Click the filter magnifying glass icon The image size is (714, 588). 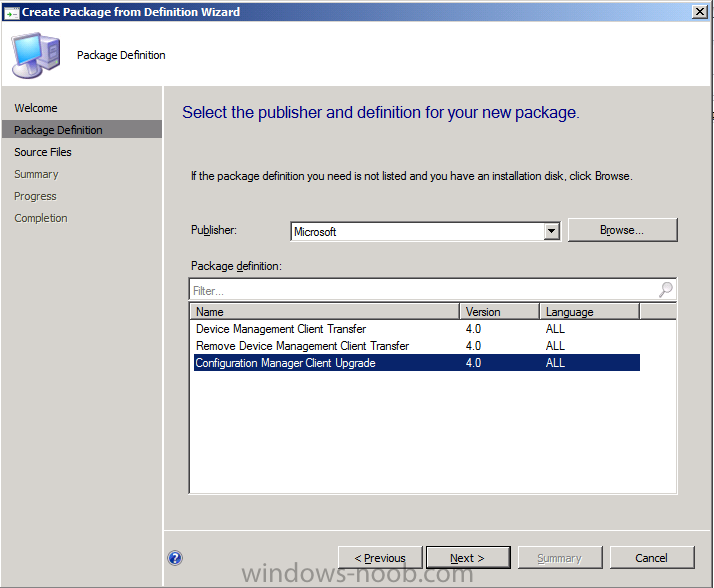[666, 289]
